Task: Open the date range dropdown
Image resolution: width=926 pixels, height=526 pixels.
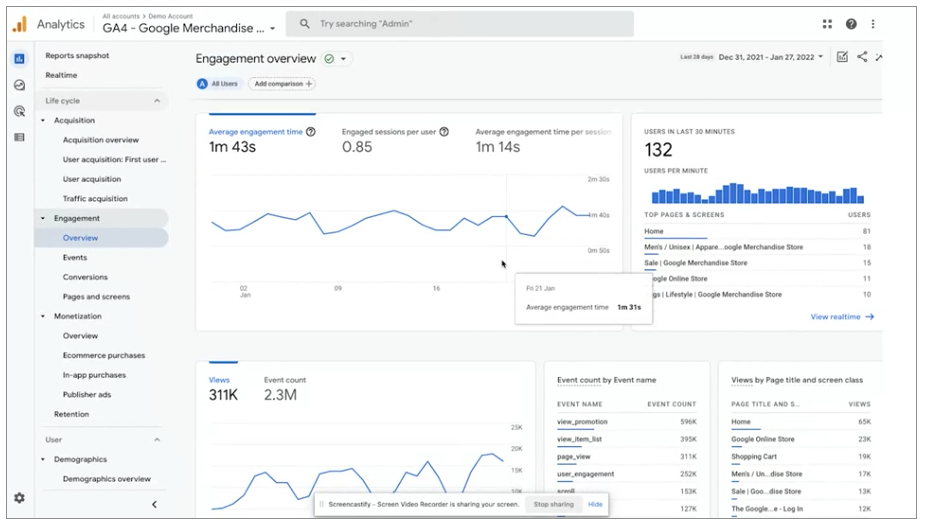Action: tap(770, 57)
